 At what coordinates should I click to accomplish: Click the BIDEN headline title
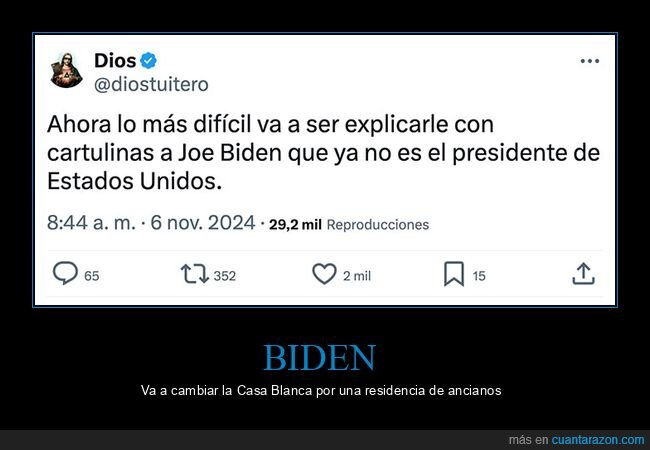tap(320, 358)
